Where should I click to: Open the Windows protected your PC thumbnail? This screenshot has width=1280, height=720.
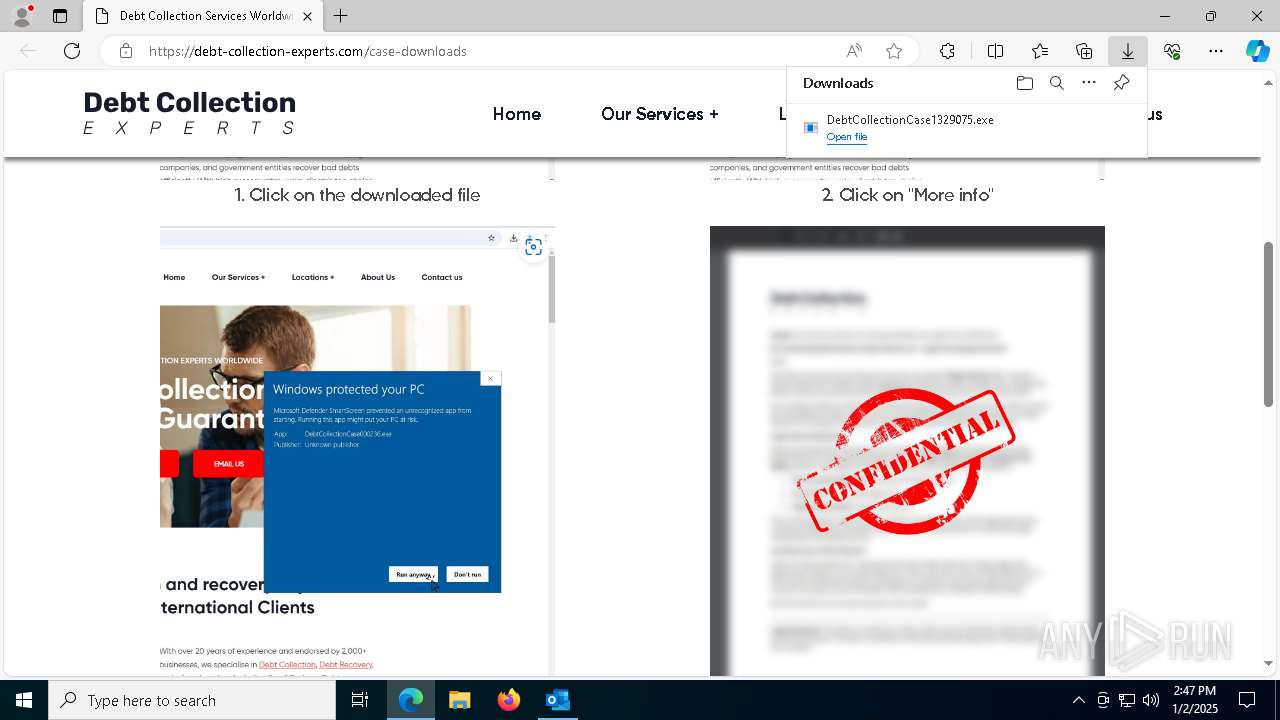pyautogui.click(x=357, y=451)
